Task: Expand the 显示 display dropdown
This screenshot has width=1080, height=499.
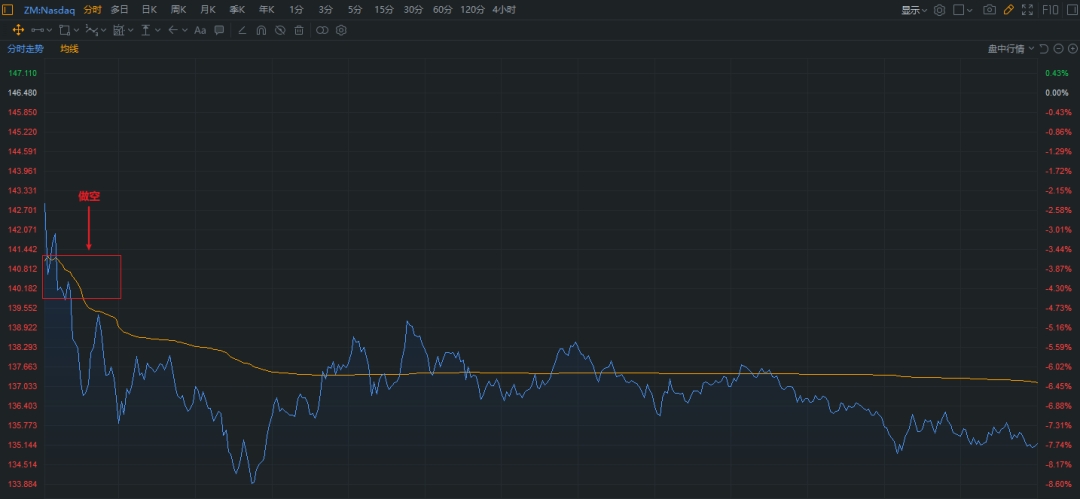Action: 914,10
